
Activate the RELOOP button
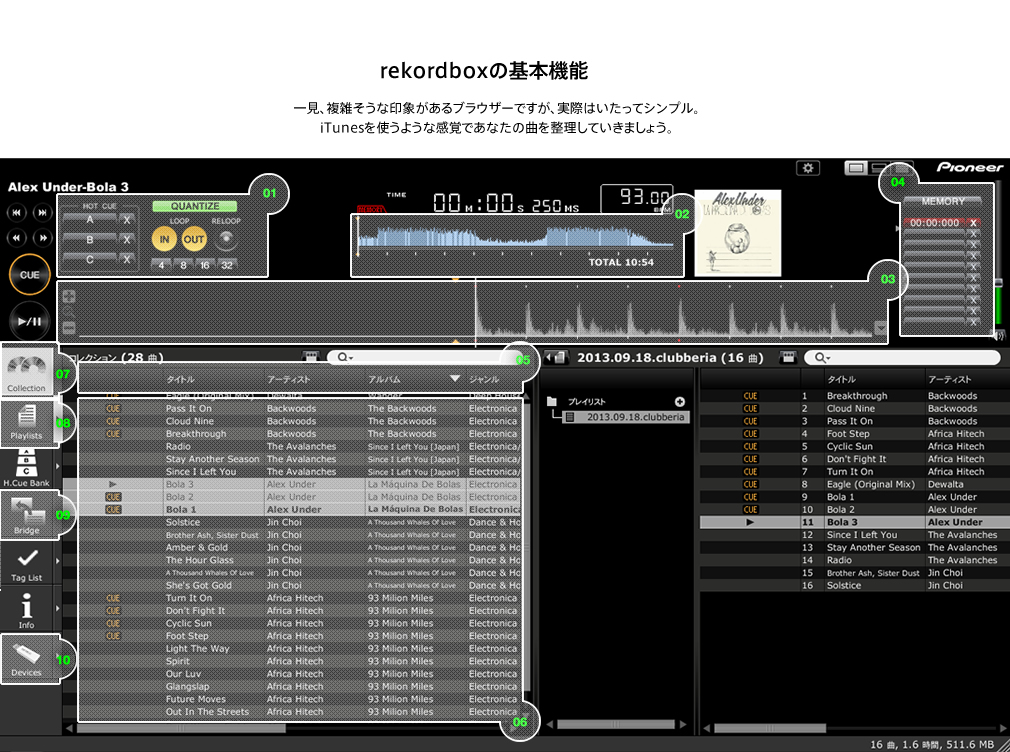coord(225,239)
